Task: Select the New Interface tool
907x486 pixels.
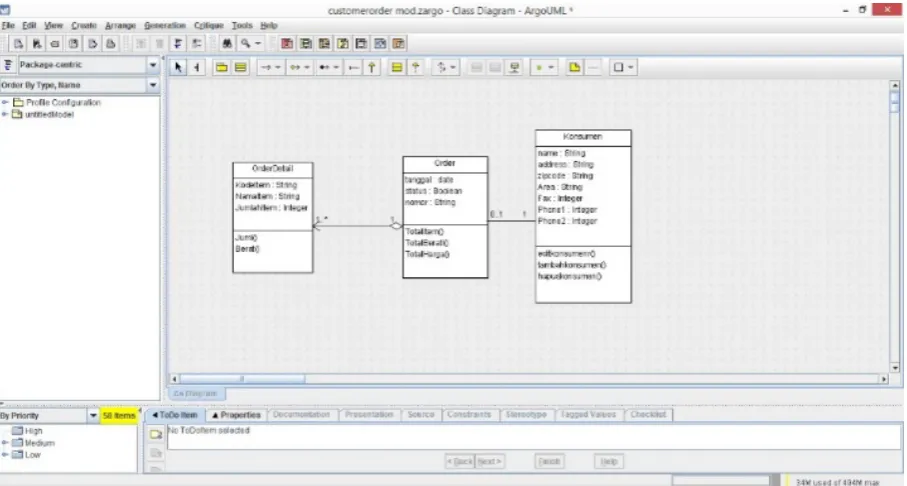Action: pos(397,68)
